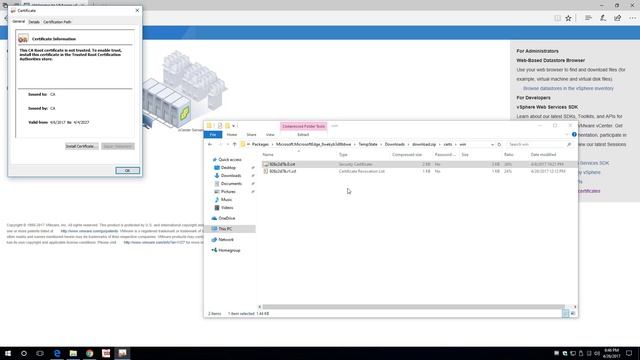Switch Explorer to details view icon
The width and height of the screenshot is (640, 360).
(x=565, y=313)
